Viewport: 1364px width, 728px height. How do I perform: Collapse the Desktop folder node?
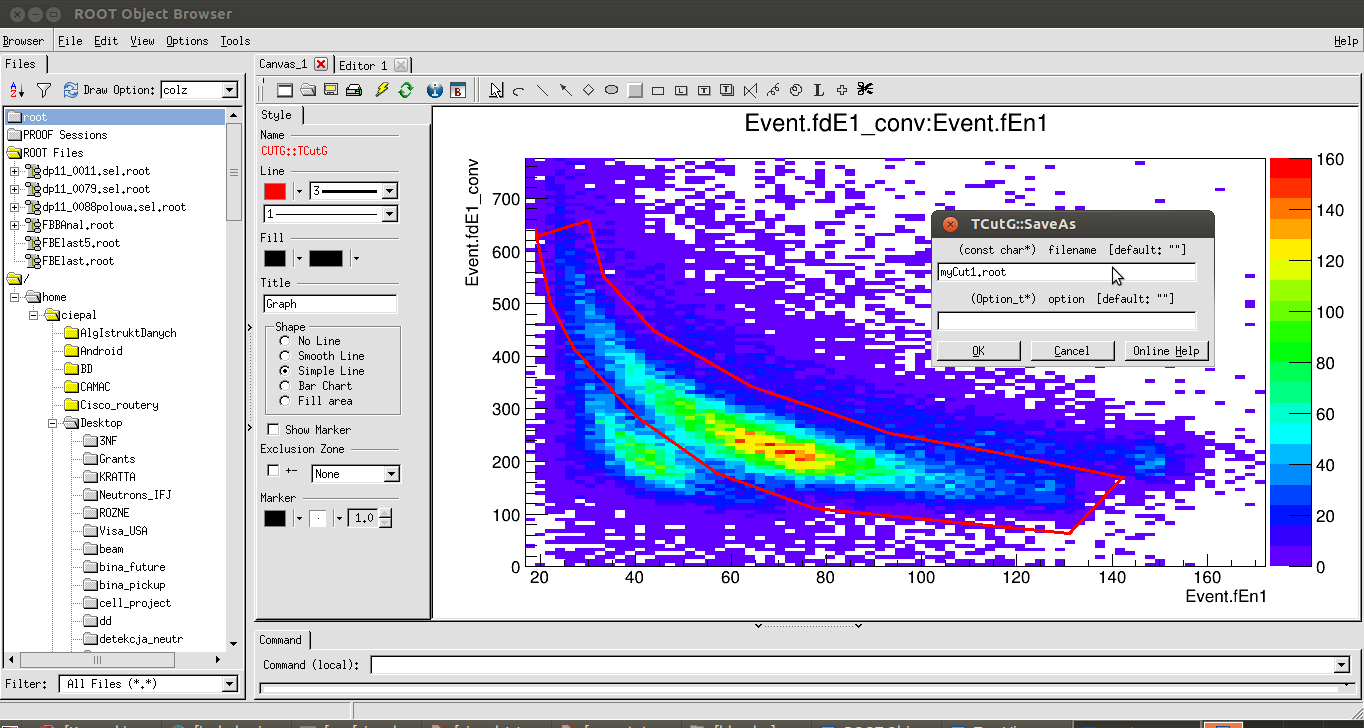[x=53, y=423]
